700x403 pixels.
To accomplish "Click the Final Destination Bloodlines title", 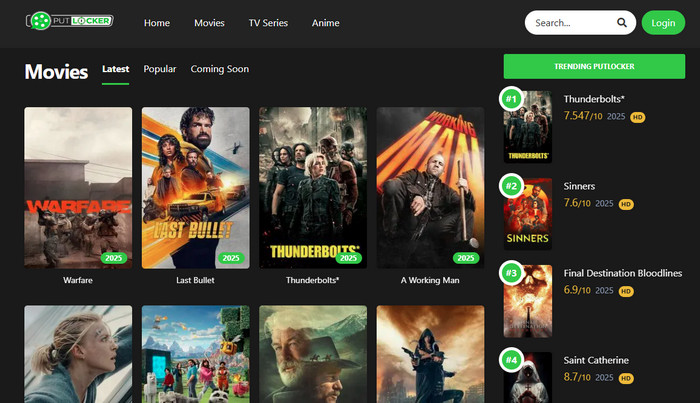I will click(623, 273).
